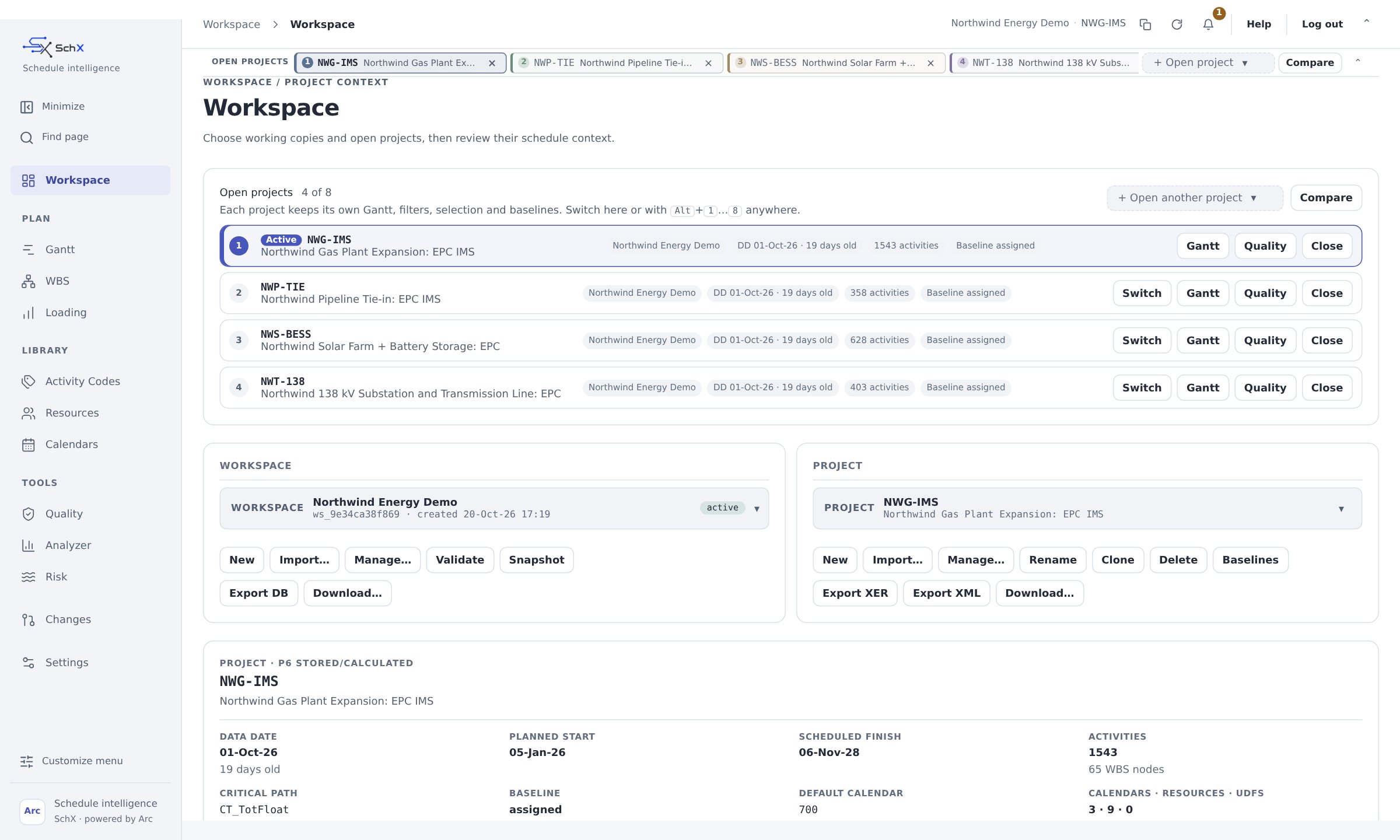
Task: Click the 'active' status badge in workspace selector
Action: (x=722, y=508)
